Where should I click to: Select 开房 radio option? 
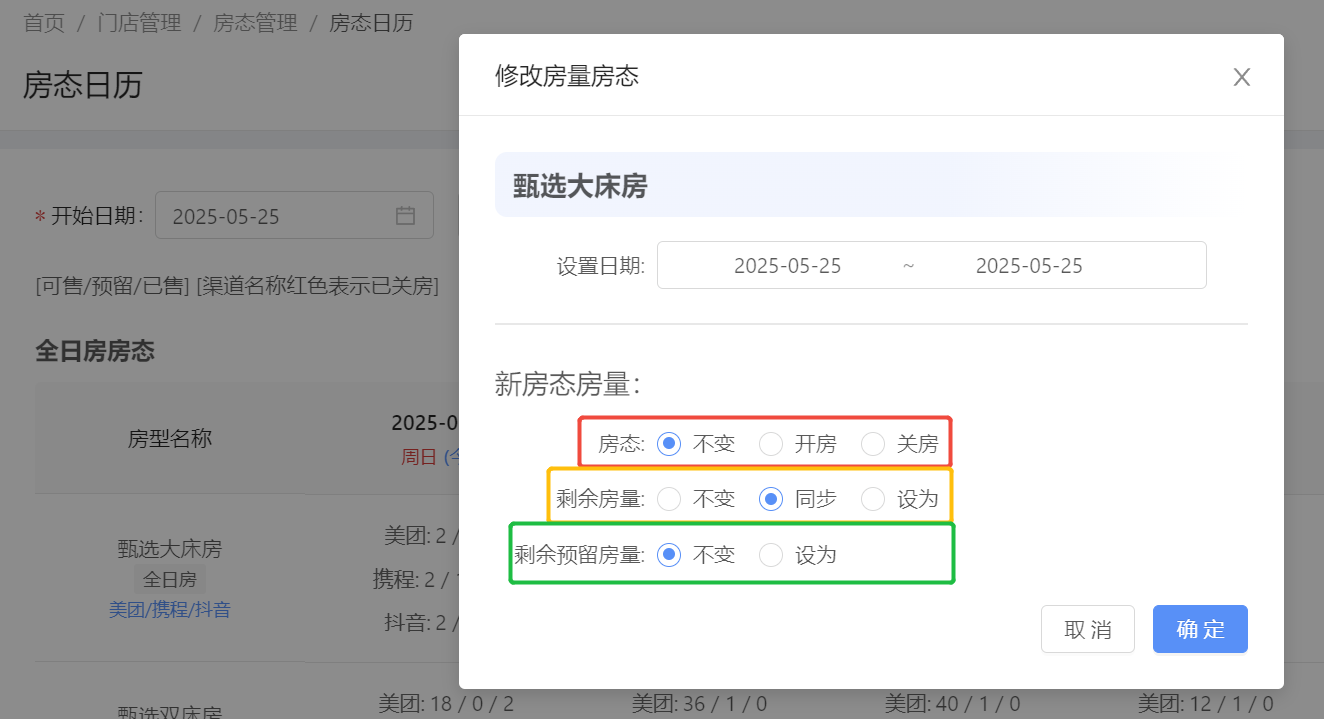pyautogui.click(x=771, y=443)
